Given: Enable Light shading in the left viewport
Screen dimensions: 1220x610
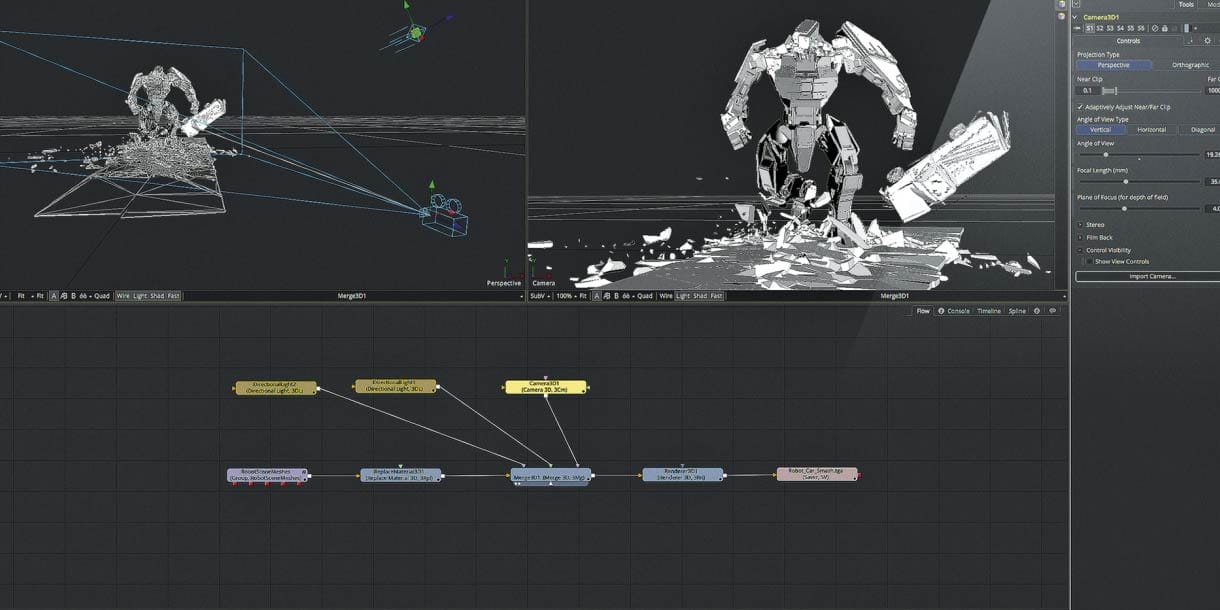Looking at the screenshot, I should click(x=138, y=295).
